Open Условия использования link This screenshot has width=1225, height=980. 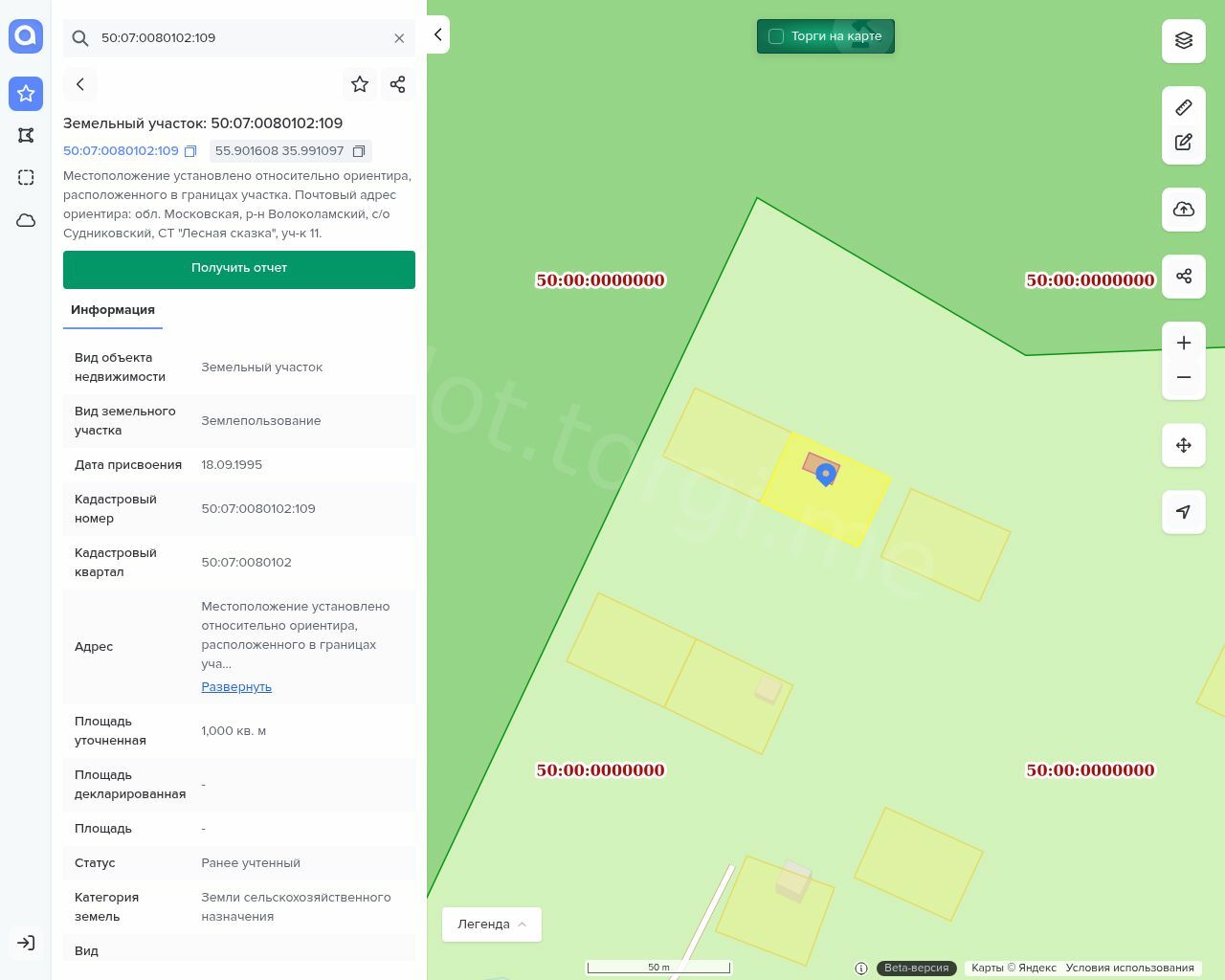click(x=1129, y=968)
